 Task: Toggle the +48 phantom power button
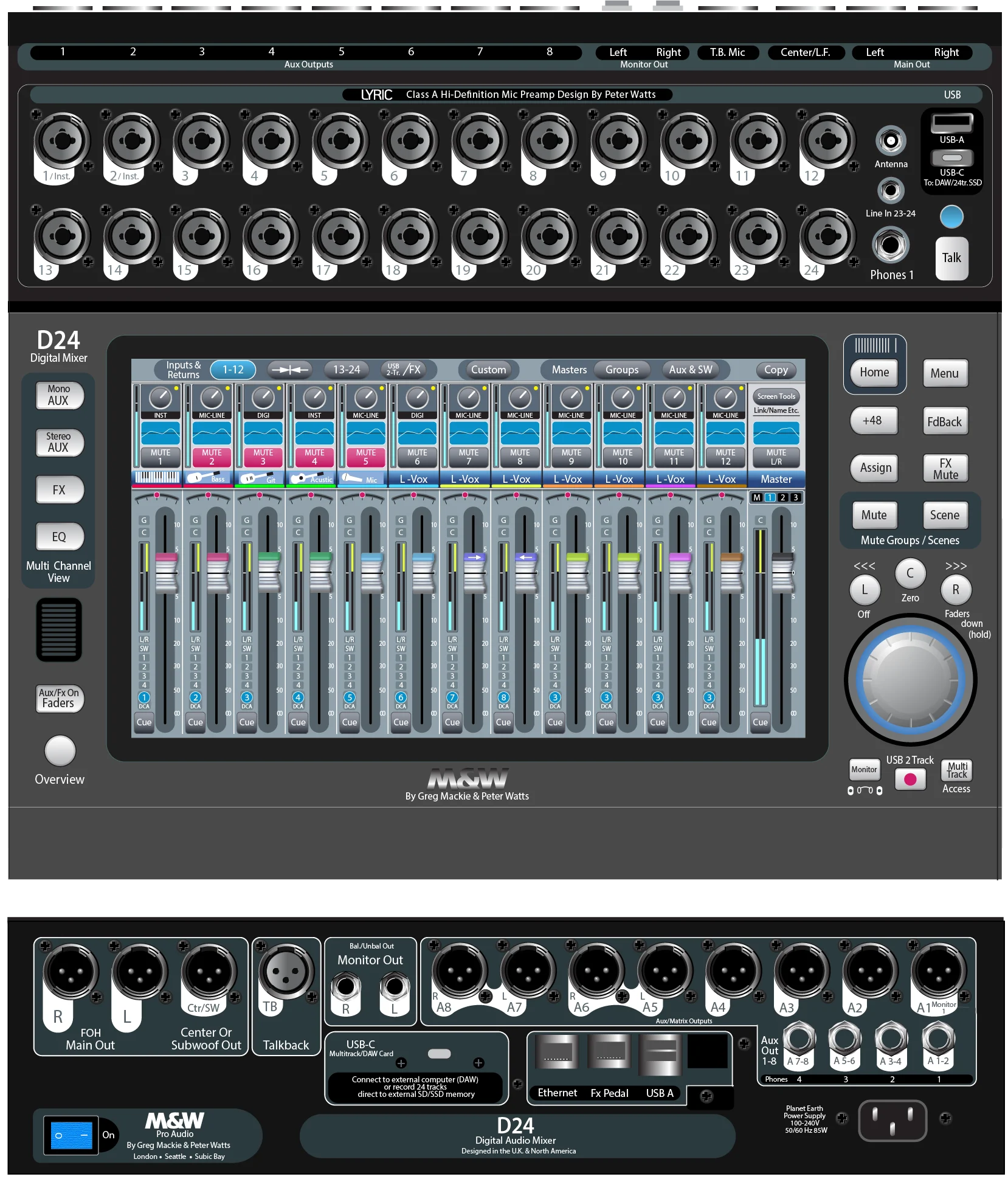point(873,420)
